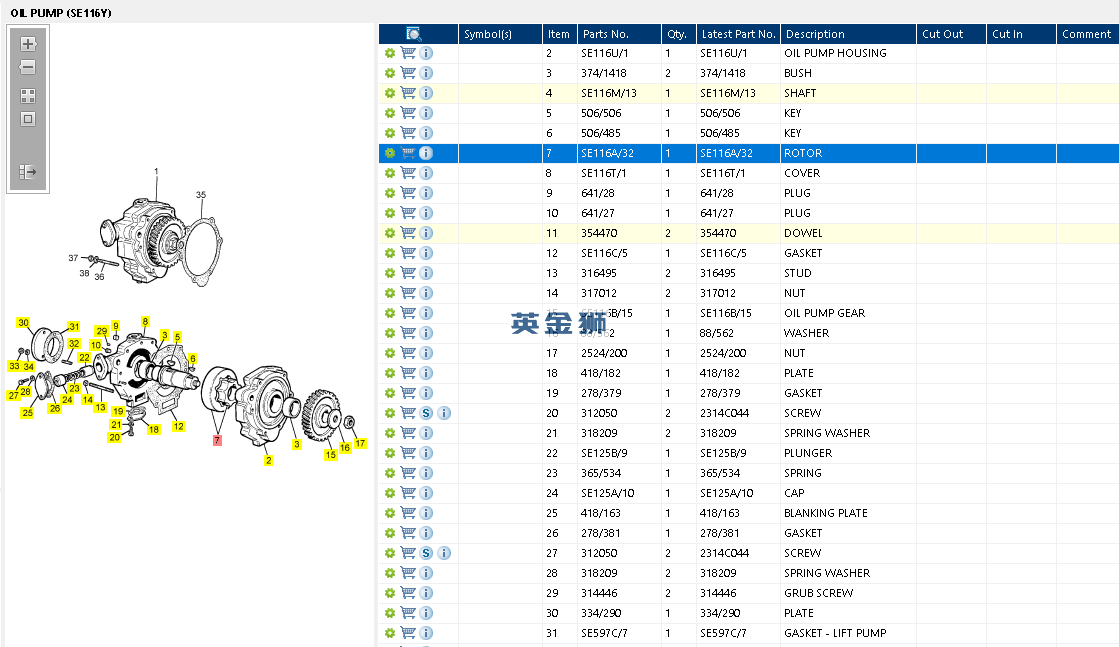Screen dimensions: 1119x647
Task: Click the Cut In column header
Action: click(1021, 34)
